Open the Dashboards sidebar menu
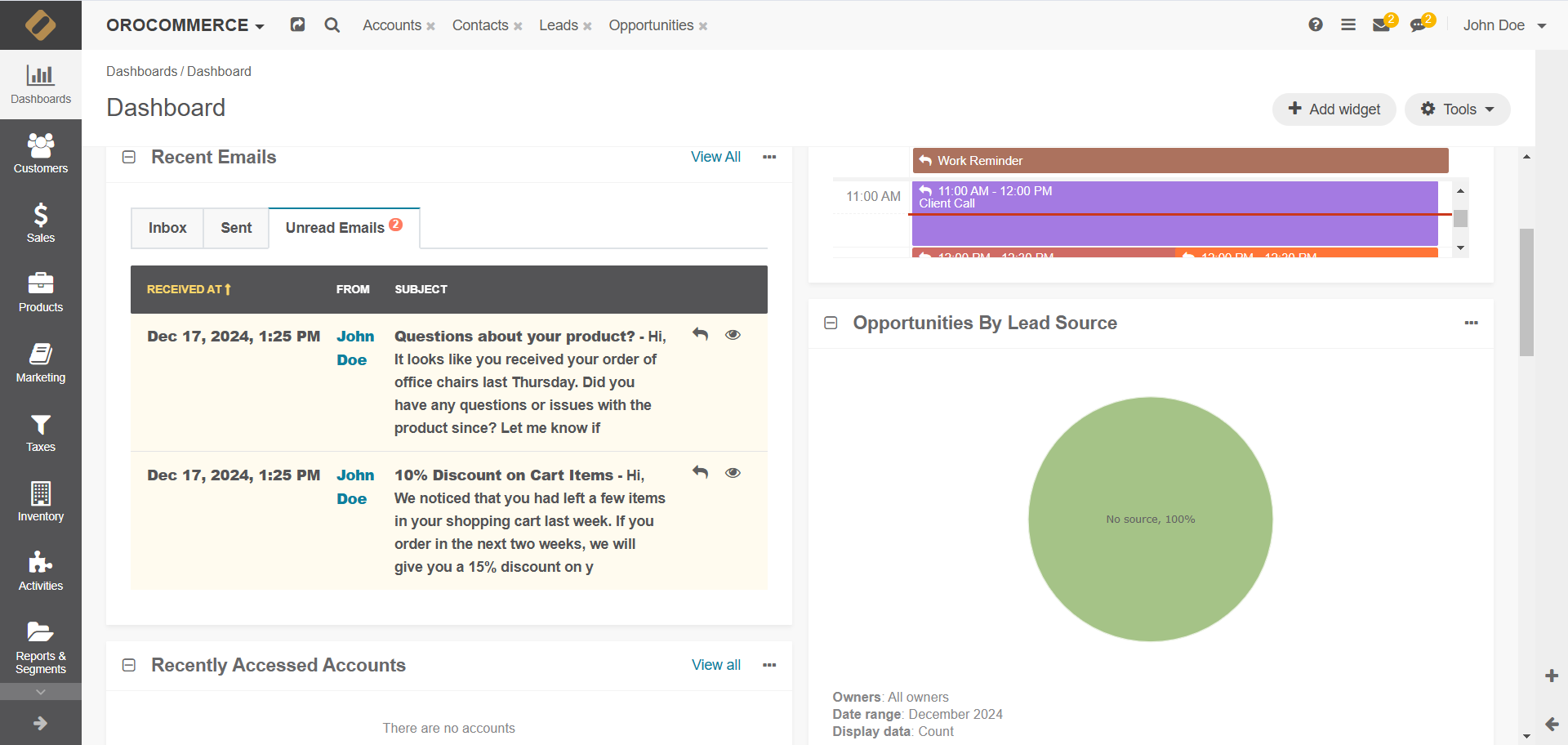 coord(41,85)
